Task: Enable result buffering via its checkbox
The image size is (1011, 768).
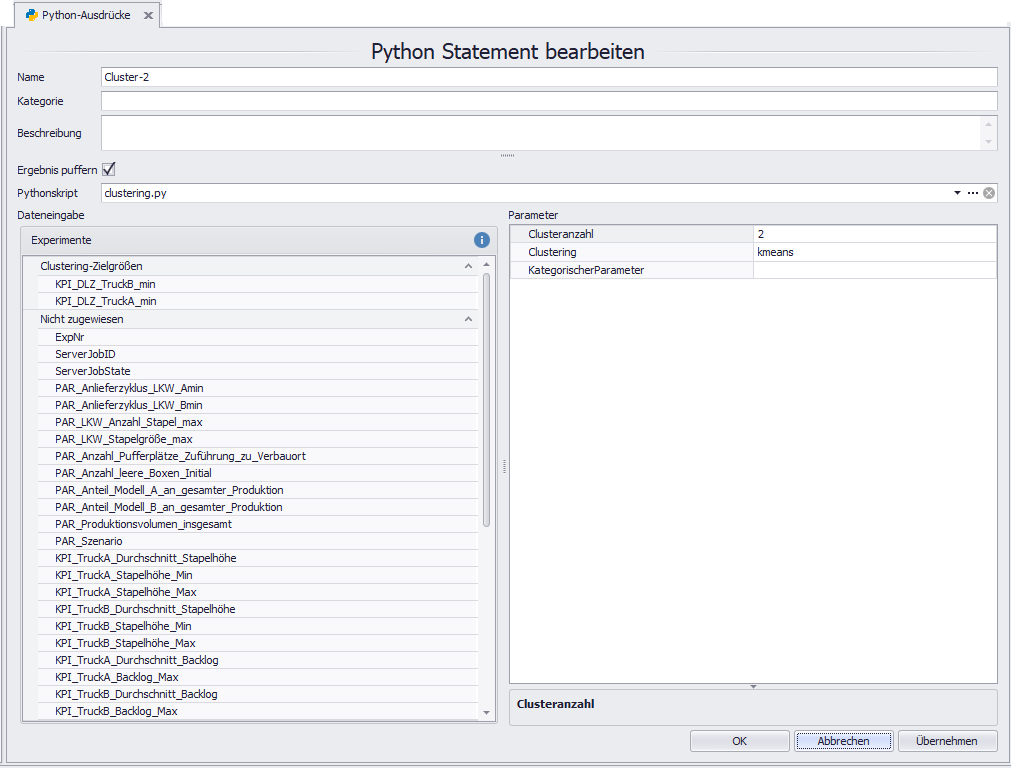Action: [107, 169]
